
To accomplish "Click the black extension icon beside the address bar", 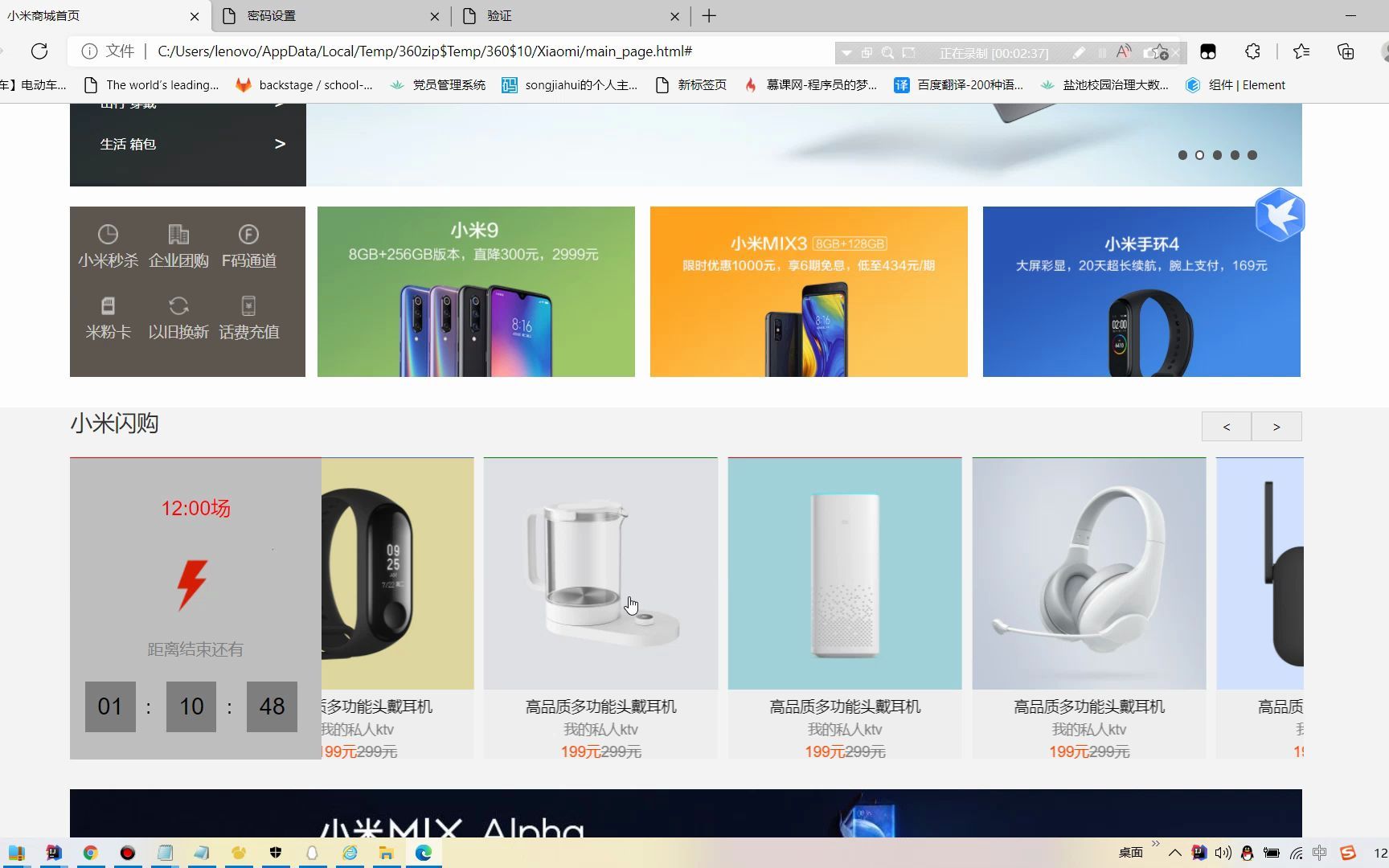I will [x=1207, y=51].
